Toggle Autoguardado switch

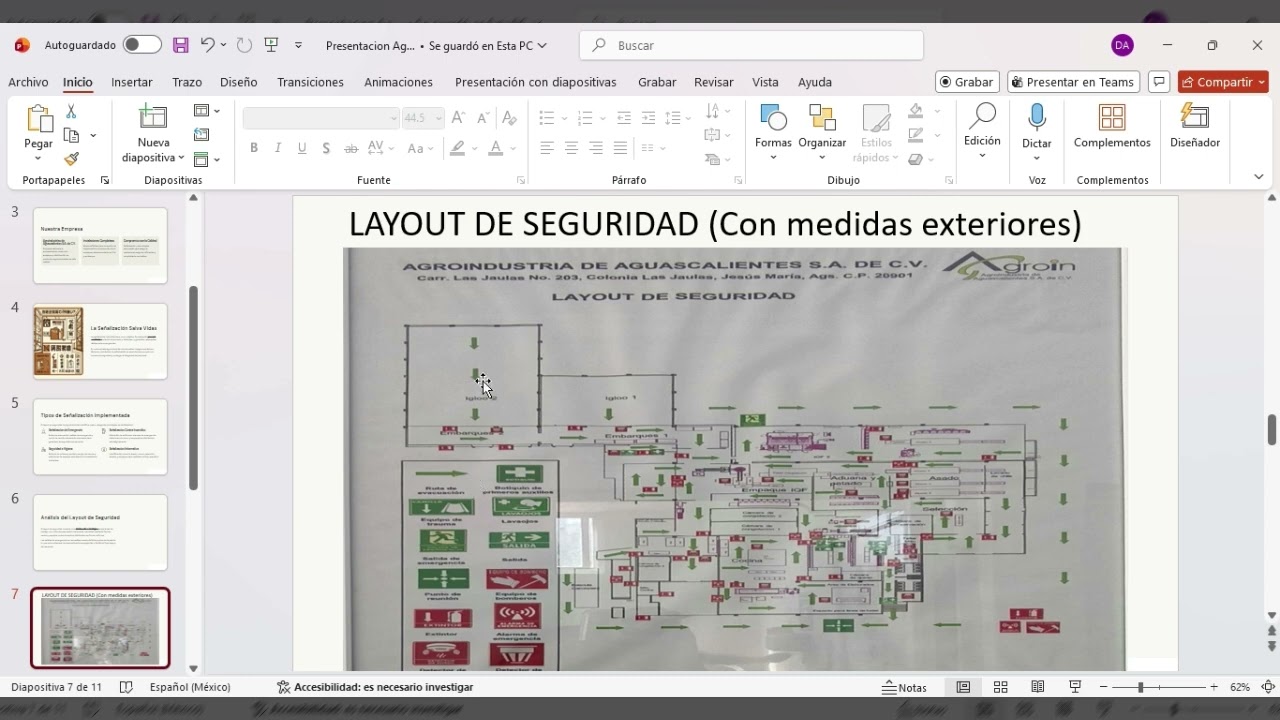[x=142, y=45]
